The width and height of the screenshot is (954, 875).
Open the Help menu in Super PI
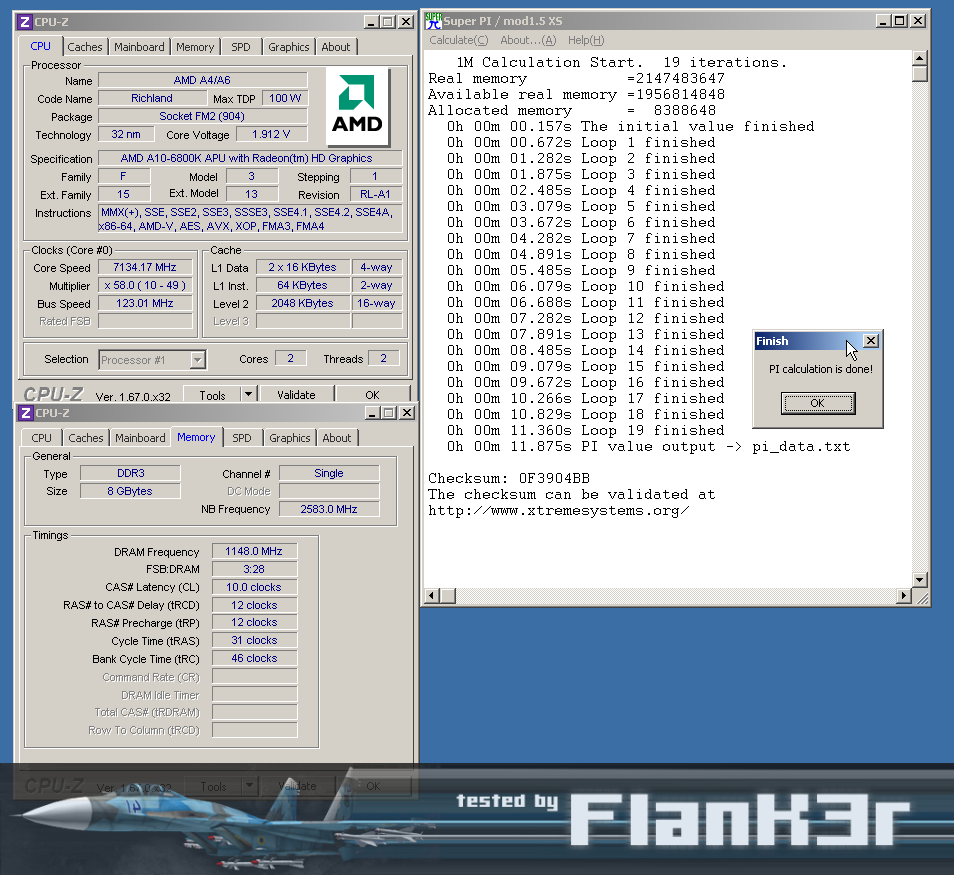586,40
